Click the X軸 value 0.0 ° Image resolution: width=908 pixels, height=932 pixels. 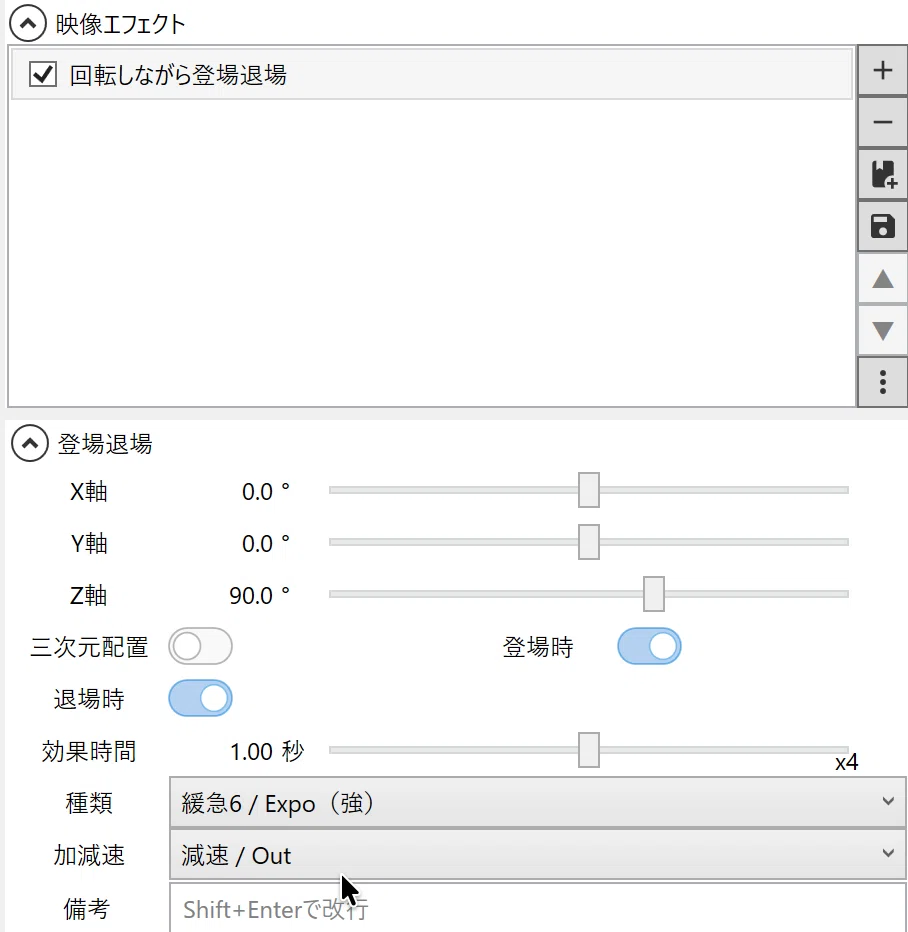(266, 492)
